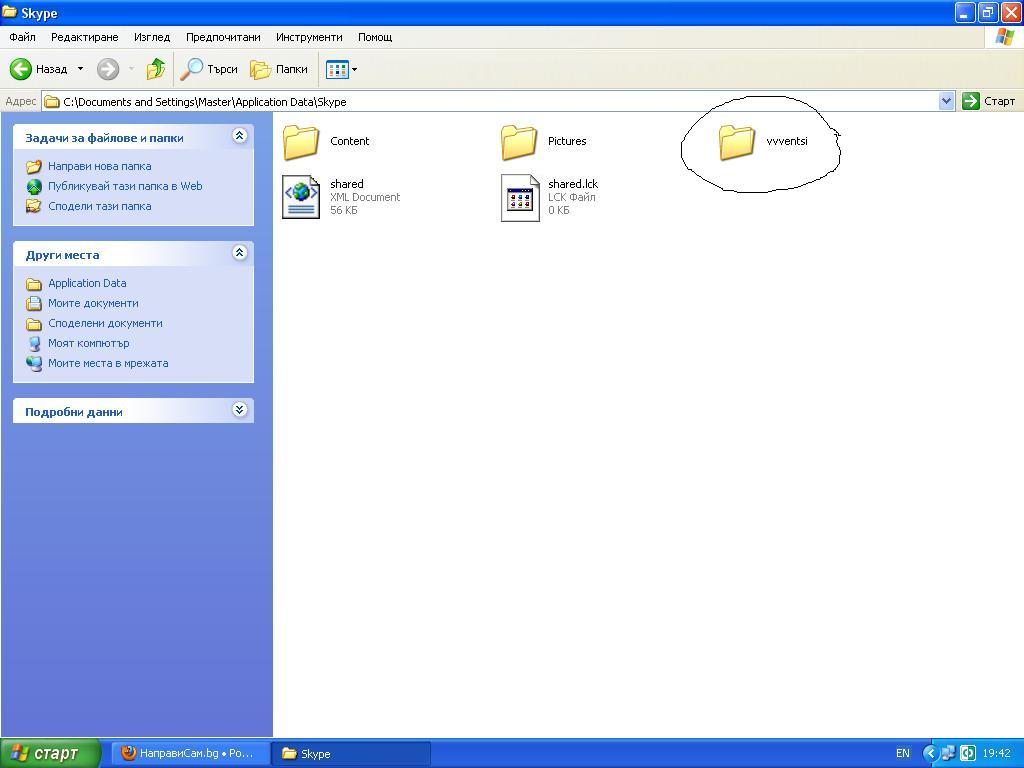Go up one folder level

point(156,69)
